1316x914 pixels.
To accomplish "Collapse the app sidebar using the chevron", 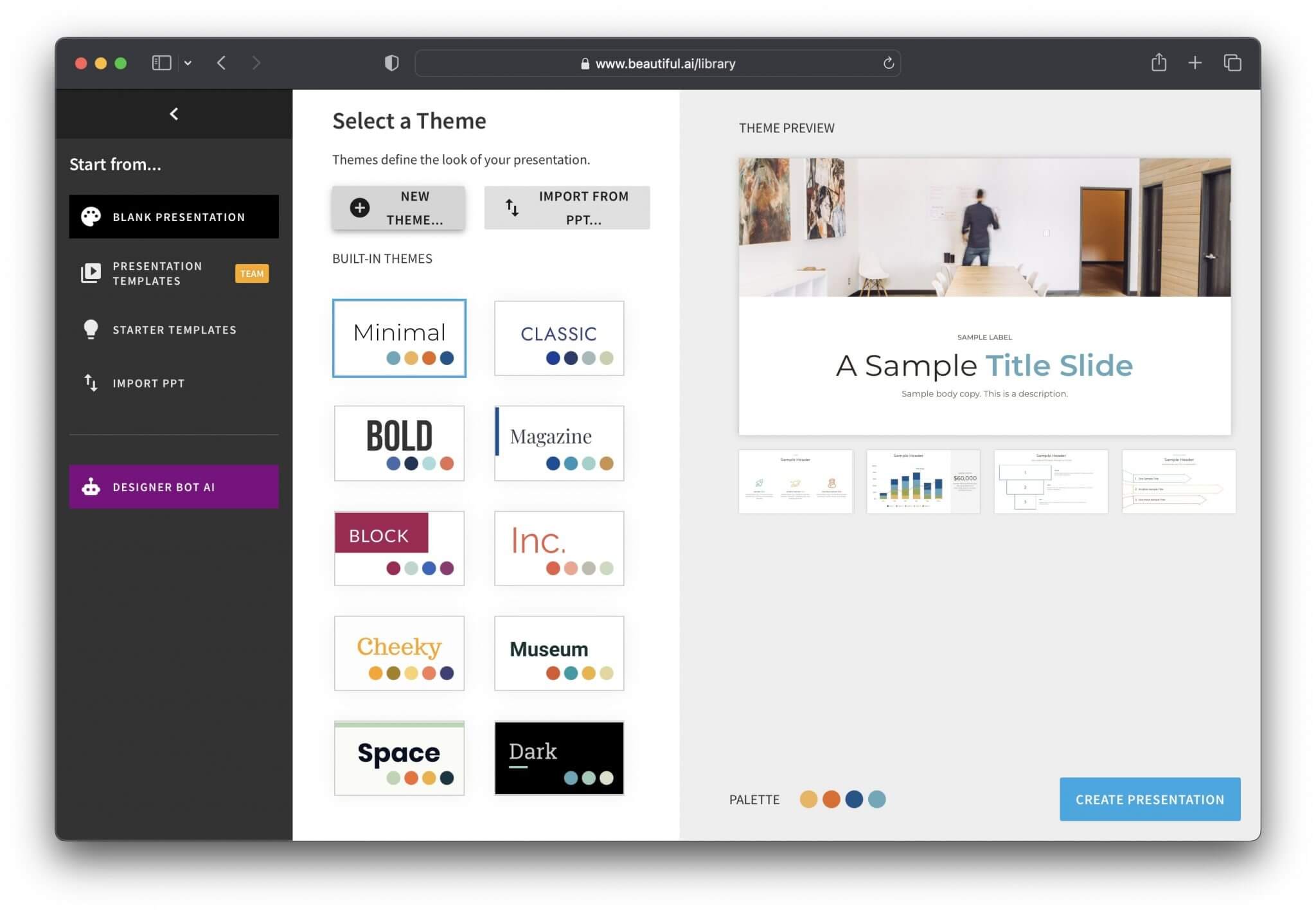I will (x=173, y=114).
